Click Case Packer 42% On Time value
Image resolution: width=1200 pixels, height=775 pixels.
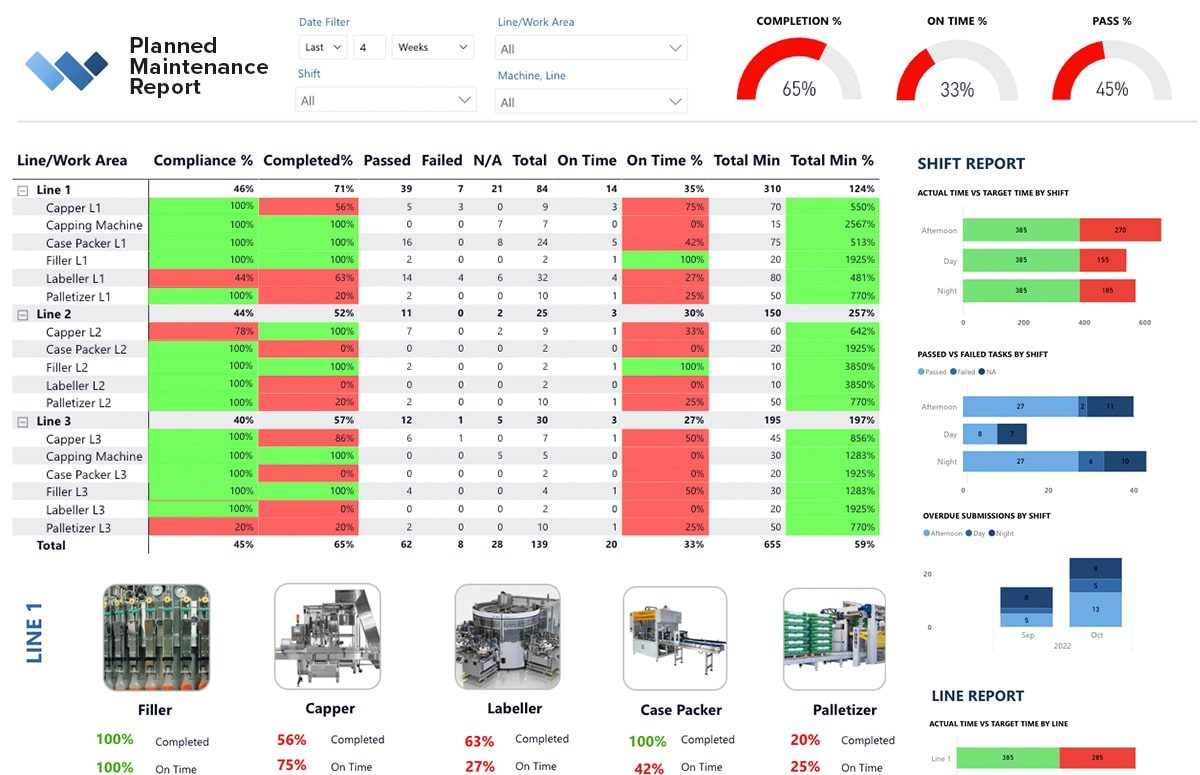pos(648,768)
